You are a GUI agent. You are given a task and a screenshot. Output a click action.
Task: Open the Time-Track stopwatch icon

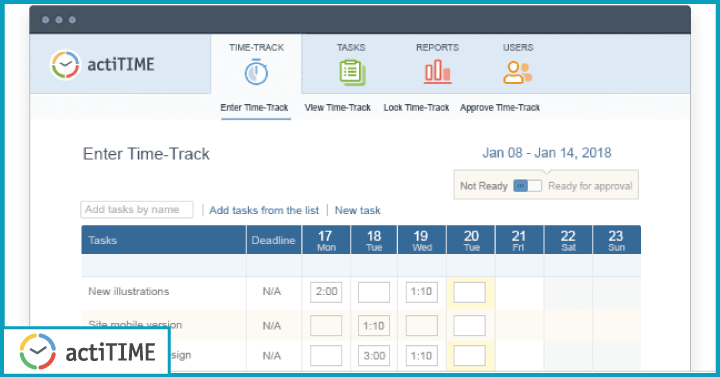256,72
